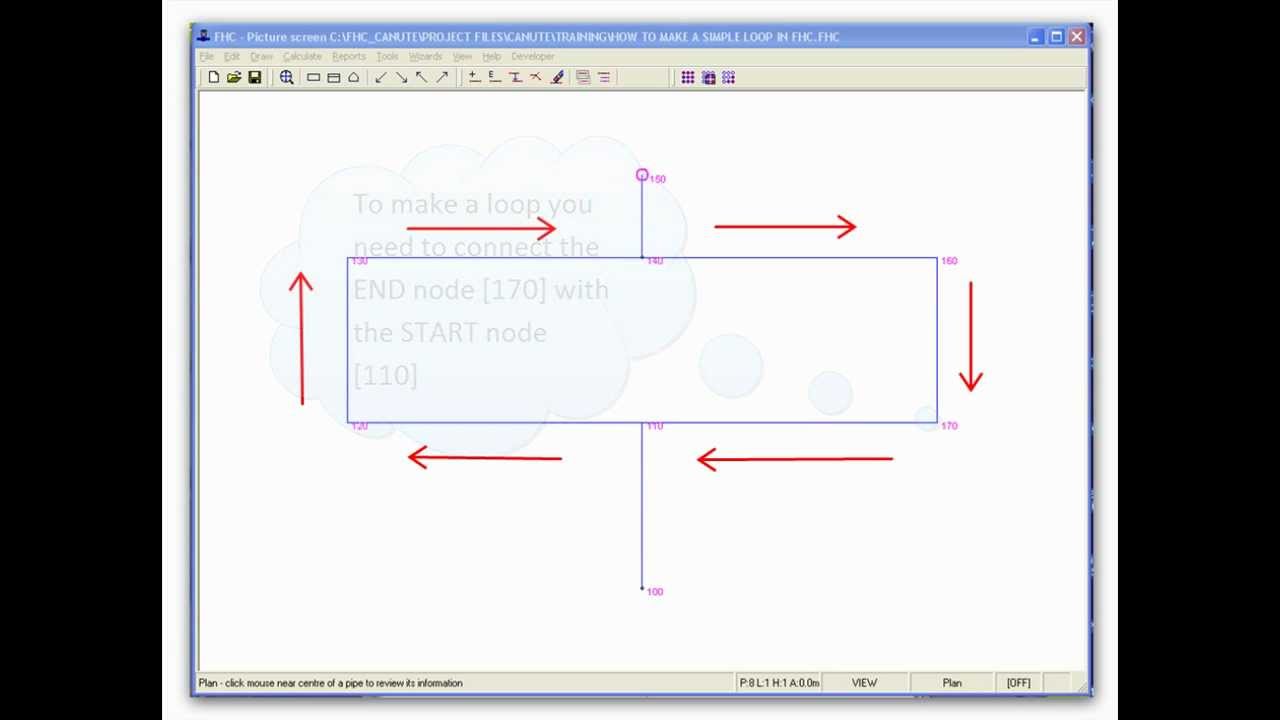
Task: Click the highlighter pen tool icon
Action: coord(557,77)
